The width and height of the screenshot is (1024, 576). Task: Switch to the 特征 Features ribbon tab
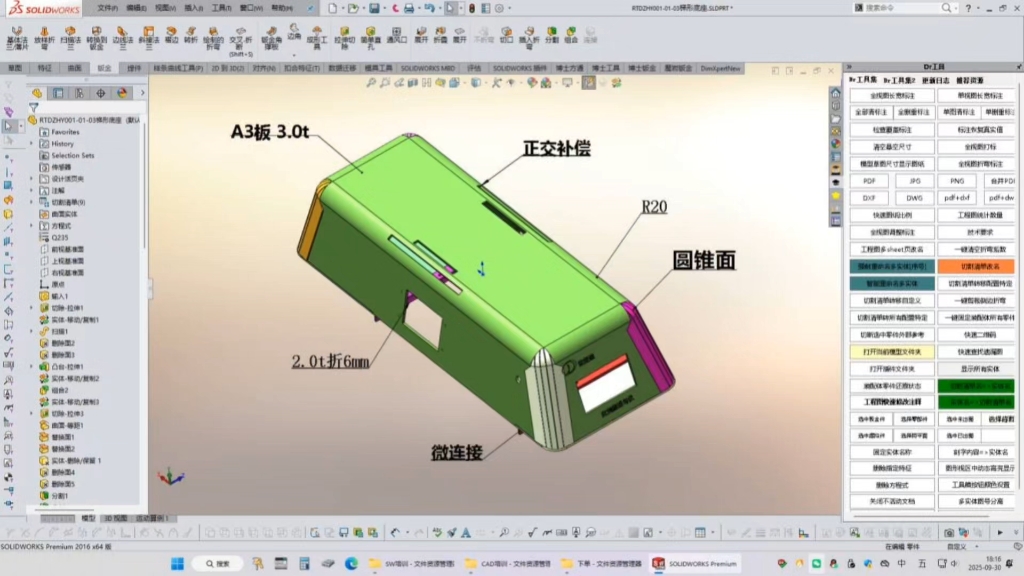pyautogui.click(x=44, y=68)
